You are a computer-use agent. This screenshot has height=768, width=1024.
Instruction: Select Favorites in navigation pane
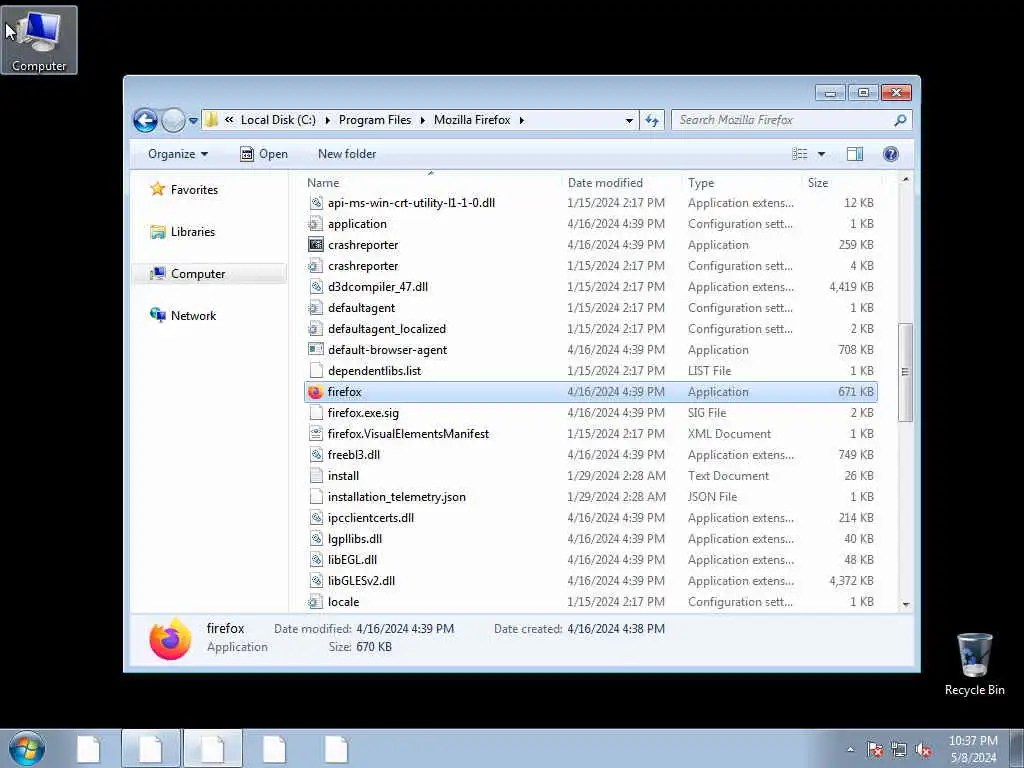coord(184,189)
